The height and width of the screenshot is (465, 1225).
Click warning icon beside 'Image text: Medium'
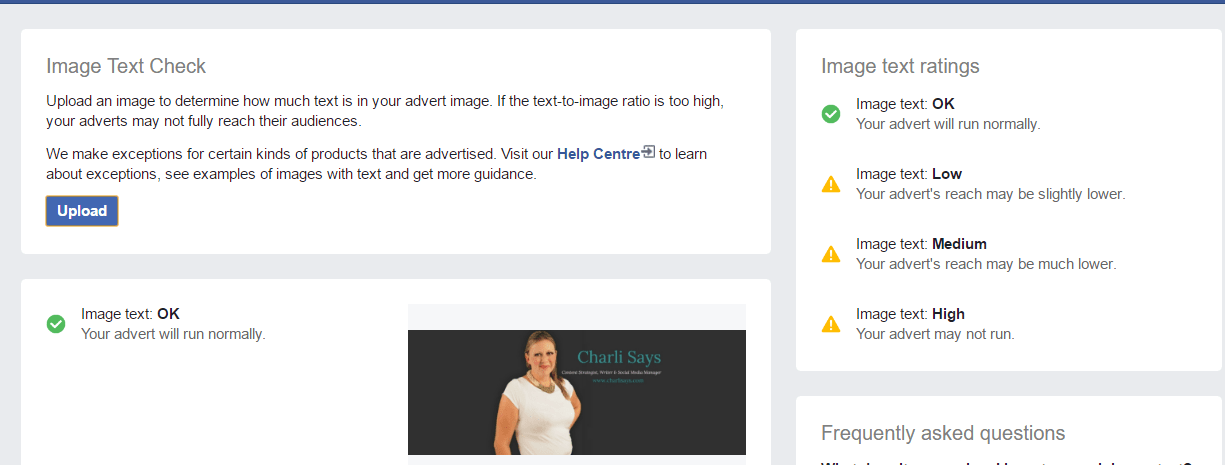tap(831, 254)
